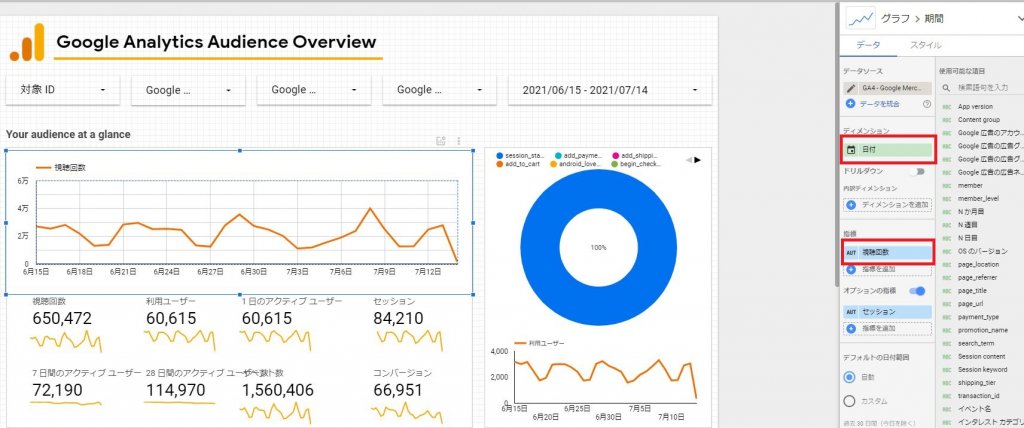The width and height of the screenshot is (1024, 428).
Task: Toggle the オプションの指標 switch
Action: click(x=920, y=291)
